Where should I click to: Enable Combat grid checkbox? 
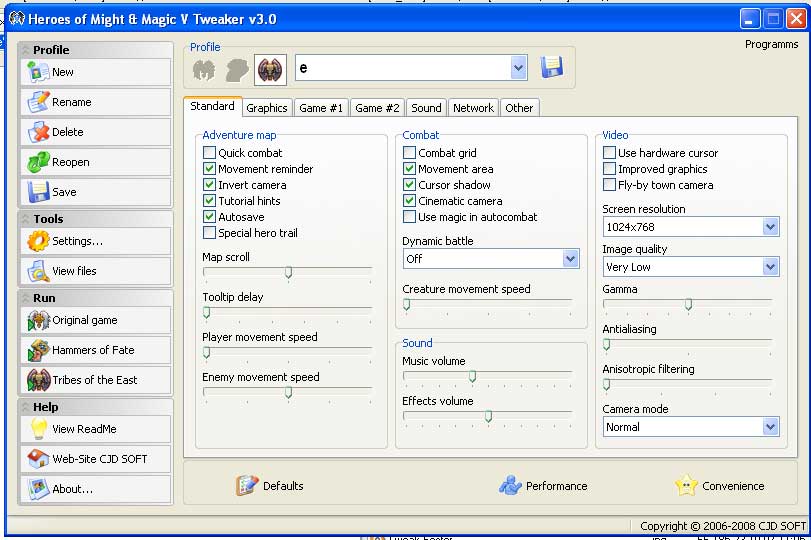click(x=409, y=153)
